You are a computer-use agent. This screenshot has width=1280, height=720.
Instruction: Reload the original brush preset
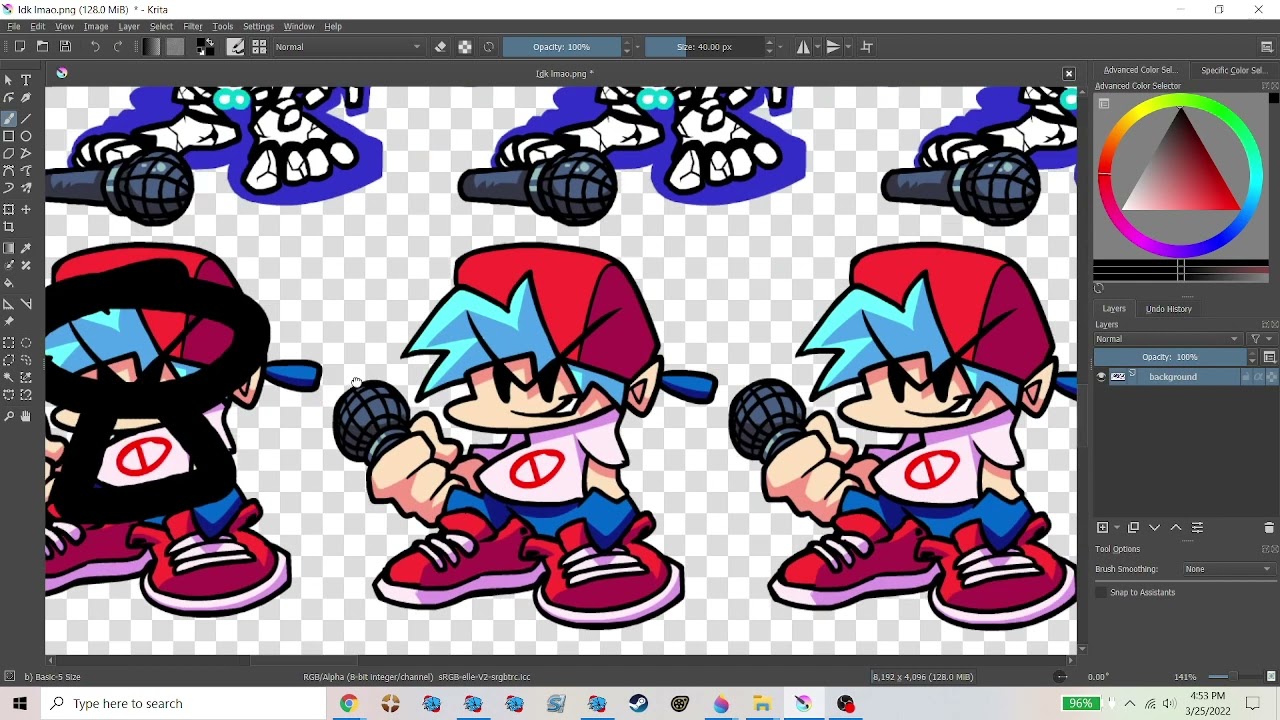pos(489,47)
